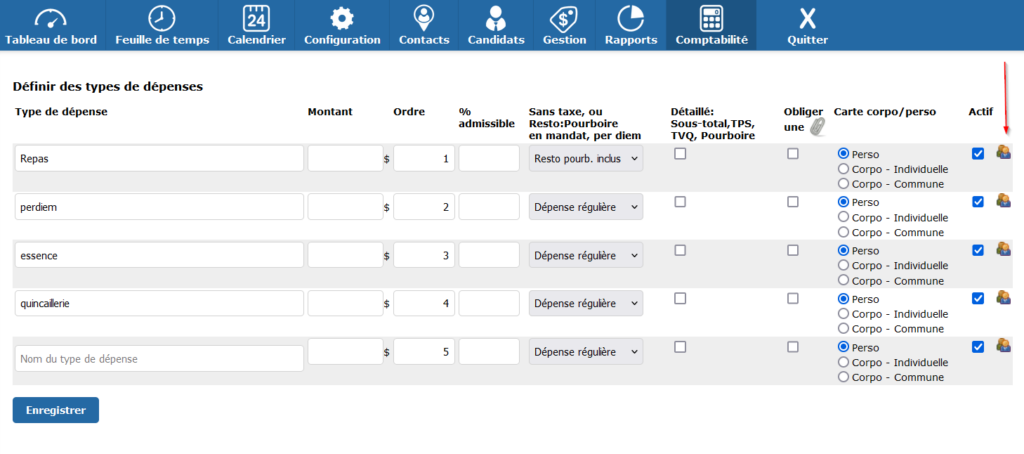Select Corpo - Individuelle for essence

coord(843,266)
